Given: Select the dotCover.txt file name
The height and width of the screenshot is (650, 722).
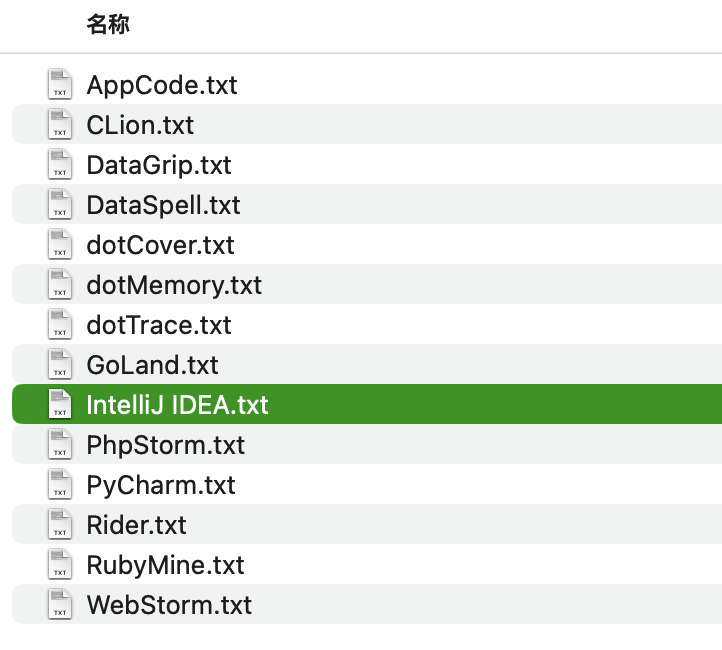Looking at the screenshot, I should (x=160, y=245).
